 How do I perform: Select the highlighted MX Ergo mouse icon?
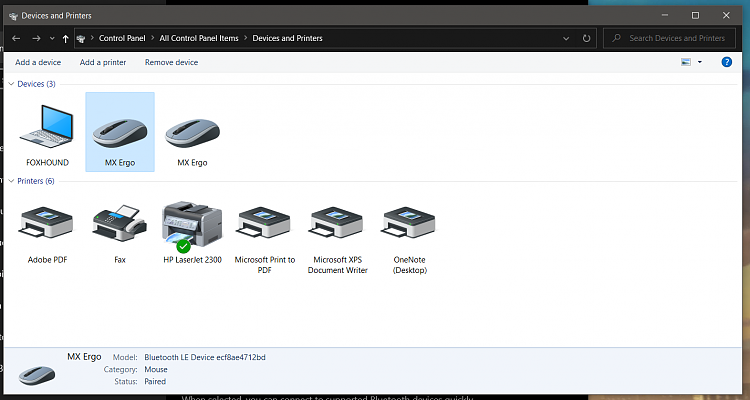click(120, 133)
